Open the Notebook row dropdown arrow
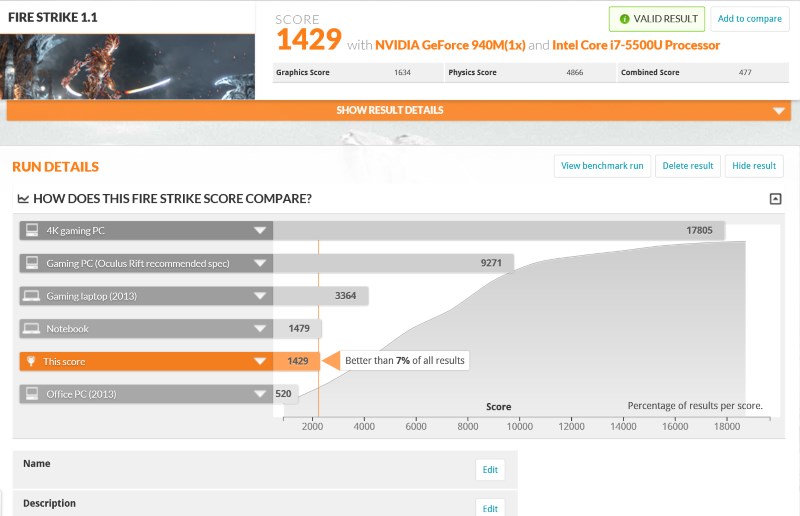Image resolution: width=800 pixels, height=516 pixels. [260, 329]
